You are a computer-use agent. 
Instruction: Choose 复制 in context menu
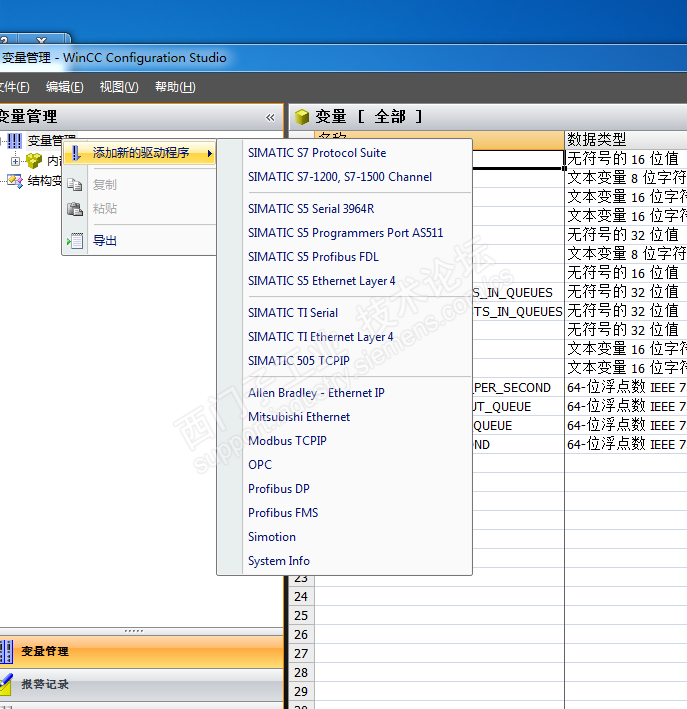click(x=140, y=184)
